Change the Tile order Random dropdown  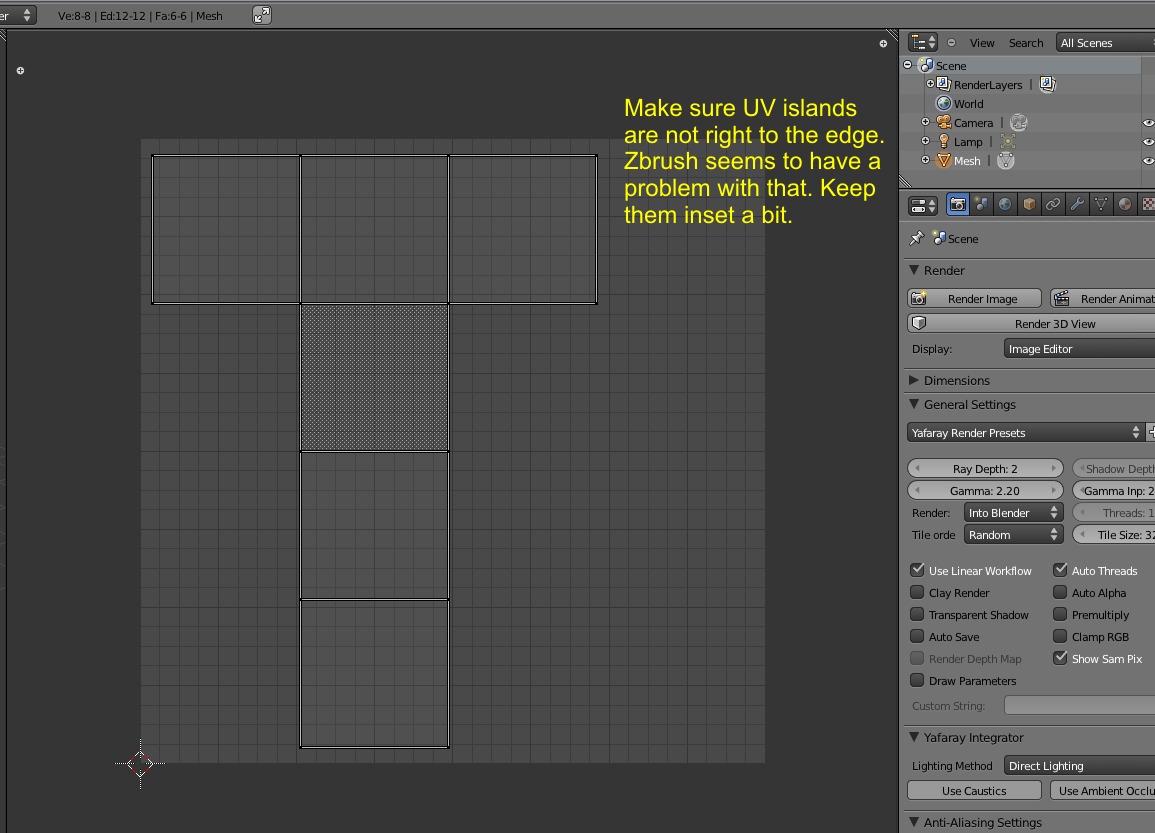coord(1012,534)
